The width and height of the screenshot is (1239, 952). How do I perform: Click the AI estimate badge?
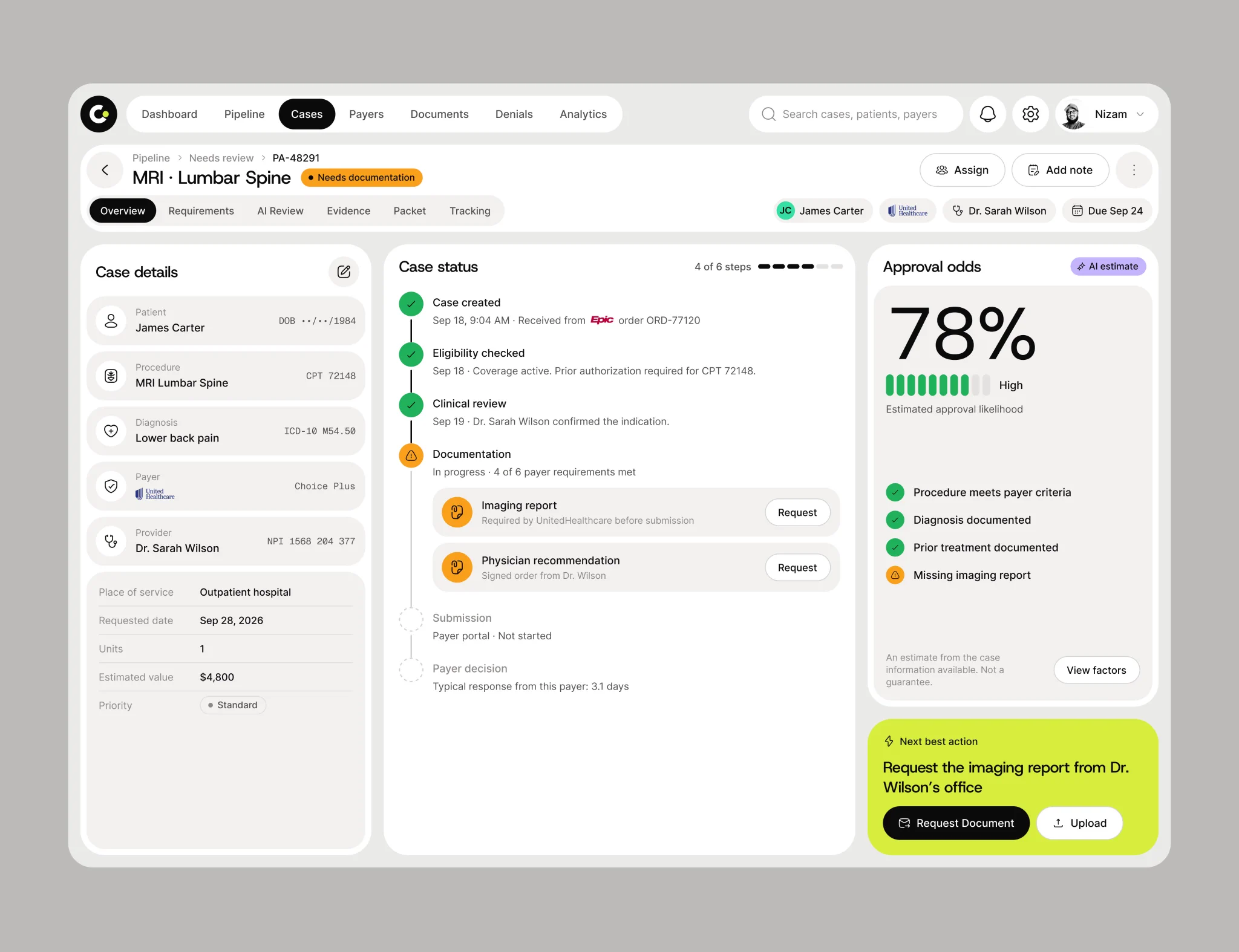click(1108, 266)
